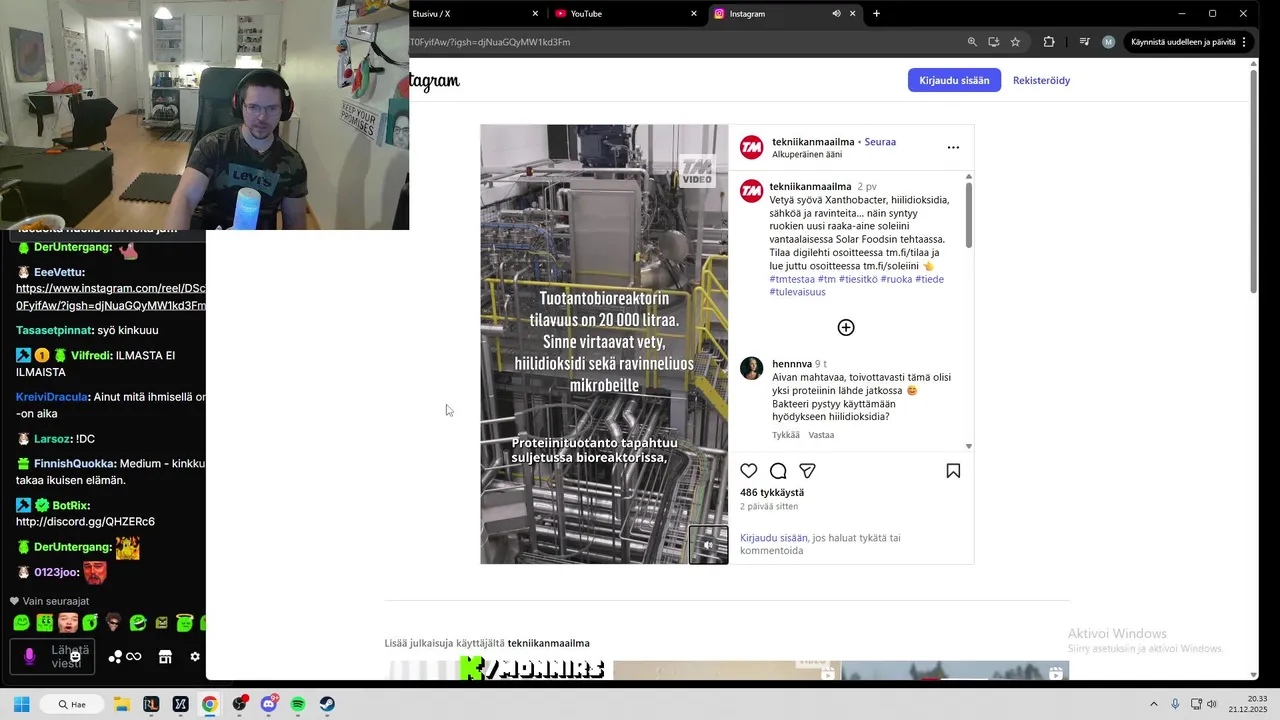The image size is (1280, 720).
Task: Open the emote picker smiley in chat input
Action: tap(75, 657)
